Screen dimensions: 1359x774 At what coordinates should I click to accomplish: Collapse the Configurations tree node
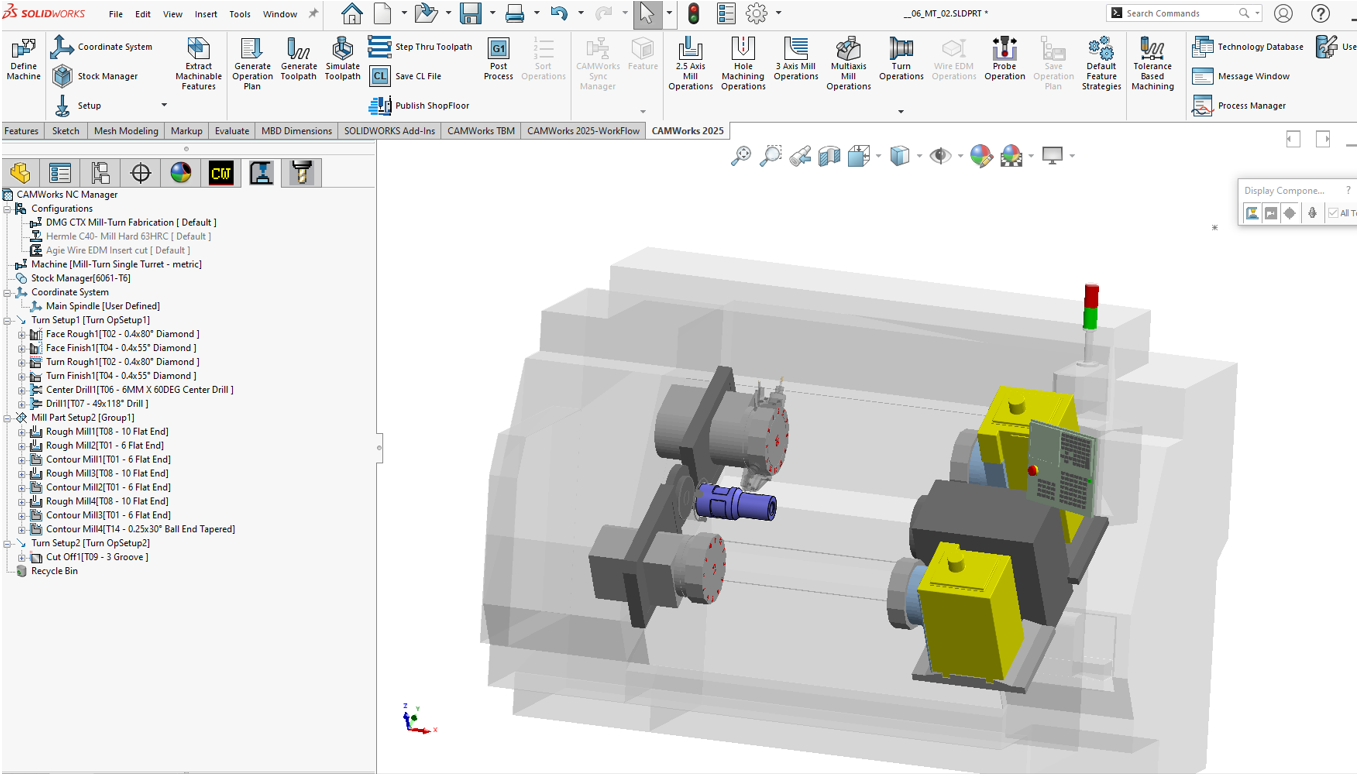click(7, 209)
